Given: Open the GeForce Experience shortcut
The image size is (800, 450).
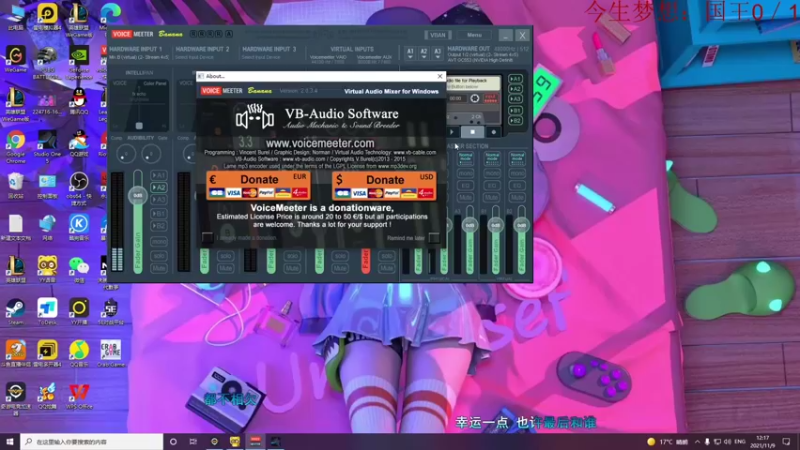Looking at the screenshot, I should tap(79, 57).
